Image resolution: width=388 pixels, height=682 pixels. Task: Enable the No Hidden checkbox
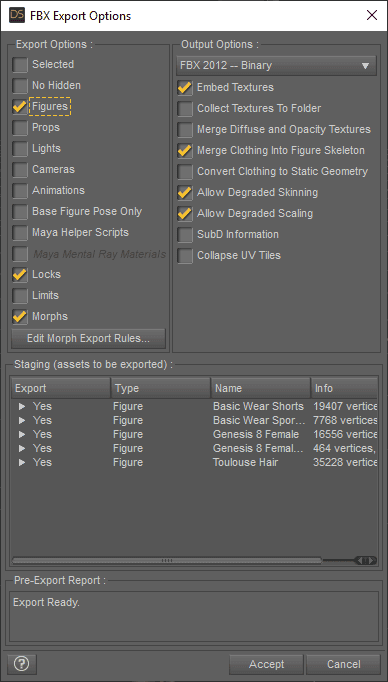[20, 86]
